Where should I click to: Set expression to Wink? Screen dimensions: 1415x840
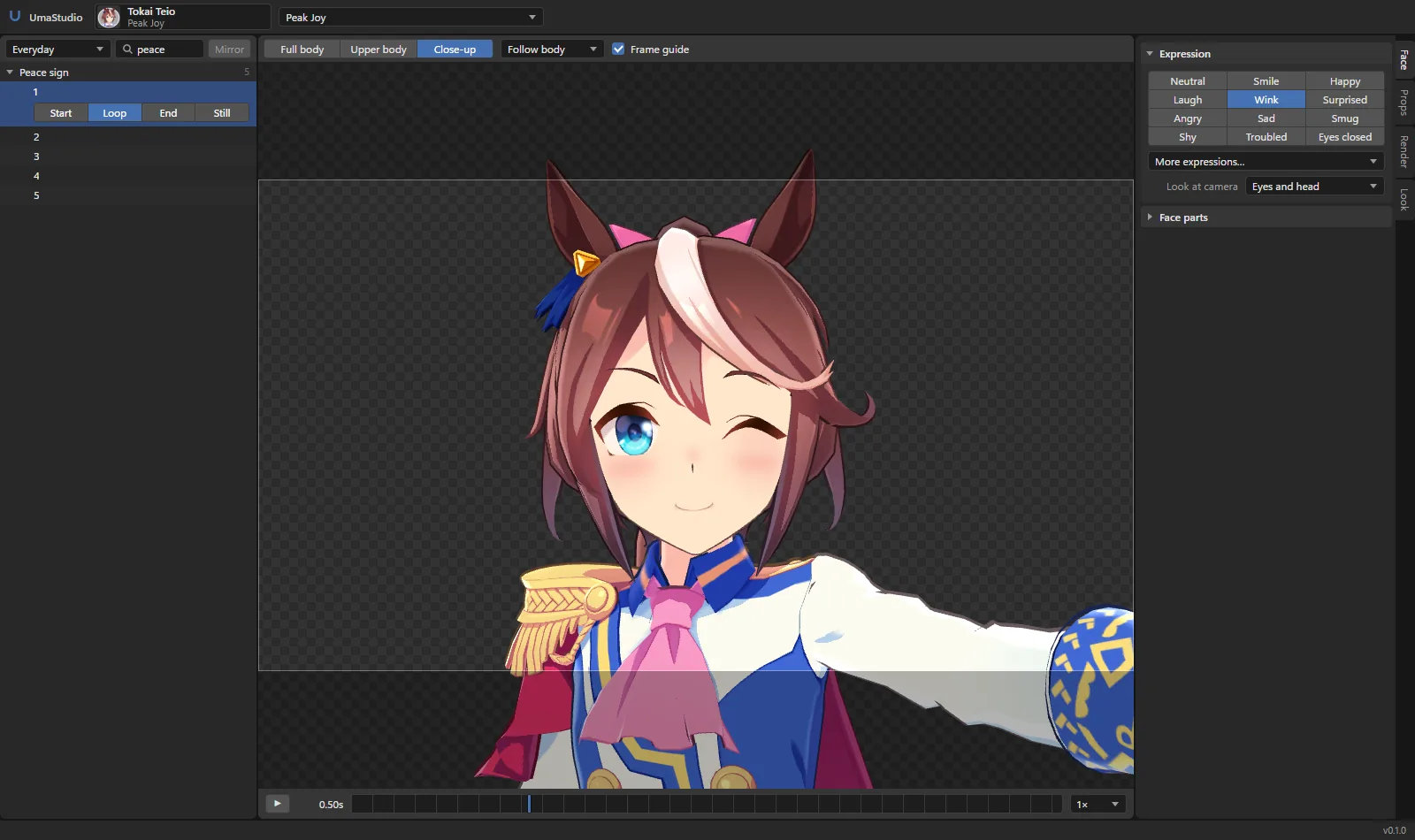click(1266, 100)
